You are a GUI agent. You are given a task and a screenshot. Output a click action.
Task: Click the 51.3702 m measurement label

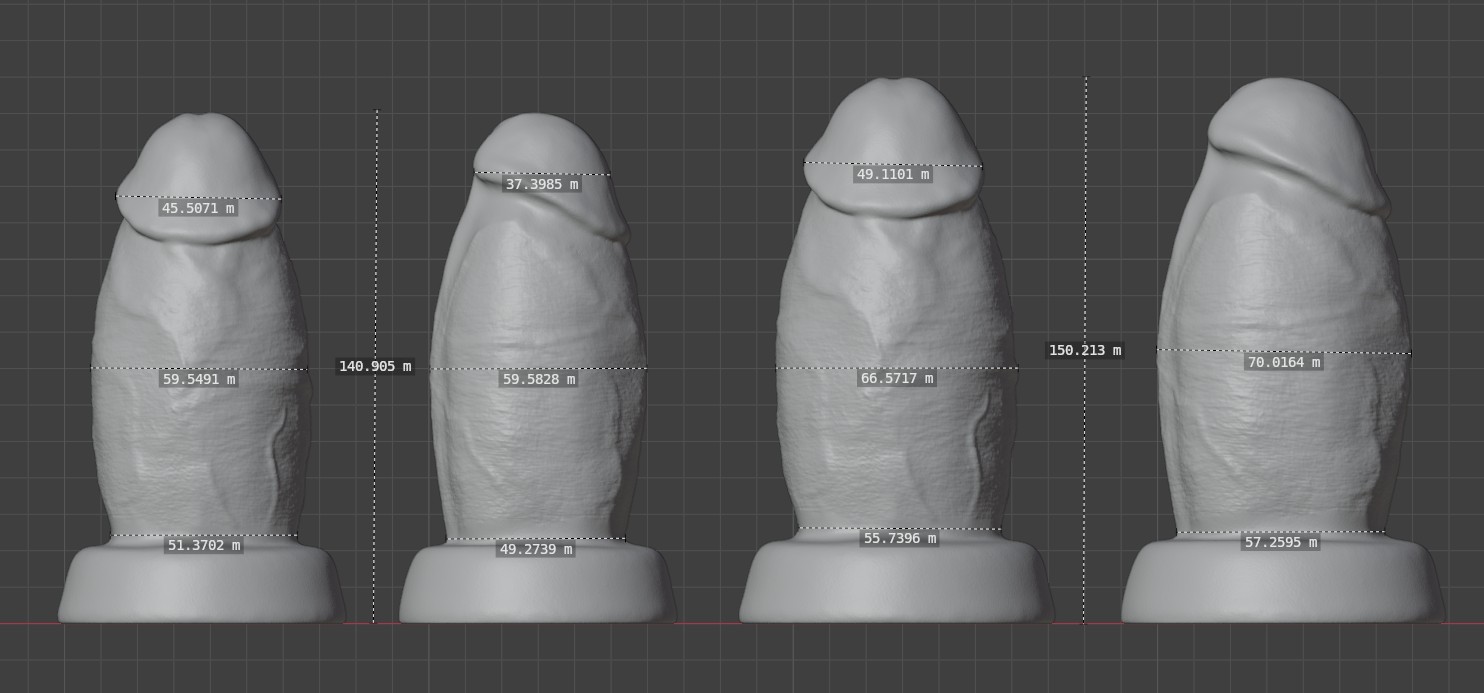[x=203, y=545]
